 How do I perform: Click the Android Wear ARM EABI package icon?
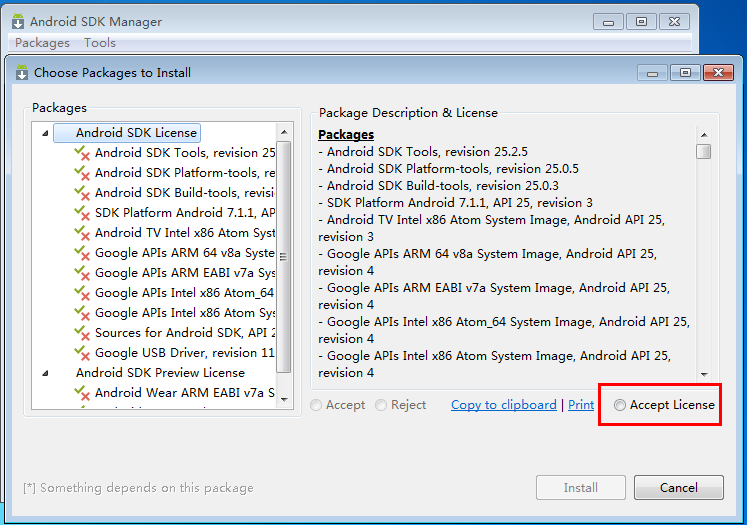(82, 393)
